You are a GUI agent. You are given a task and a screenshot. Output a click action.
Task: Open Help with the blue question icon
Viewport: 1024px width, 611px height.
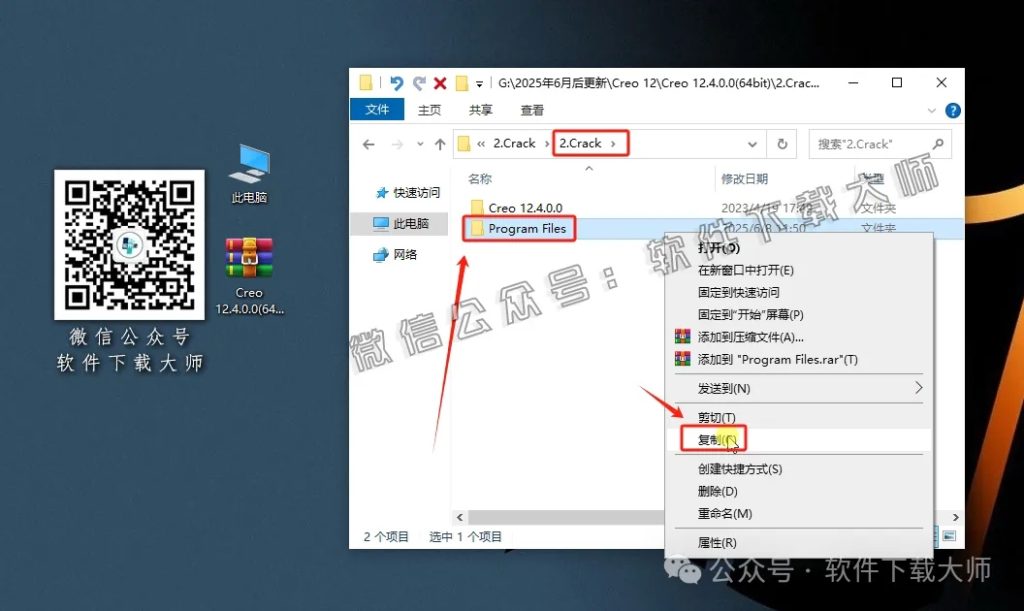953,111
